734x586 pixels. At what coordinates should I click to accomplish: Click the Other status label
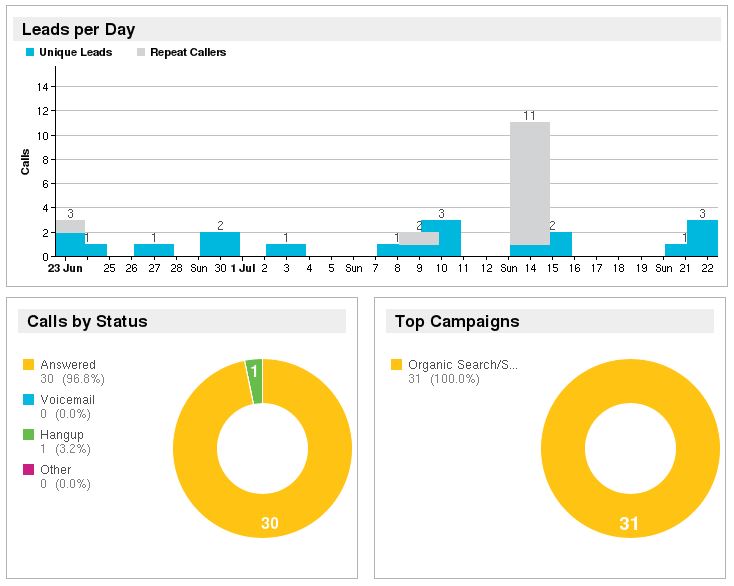tap(56, 469)
